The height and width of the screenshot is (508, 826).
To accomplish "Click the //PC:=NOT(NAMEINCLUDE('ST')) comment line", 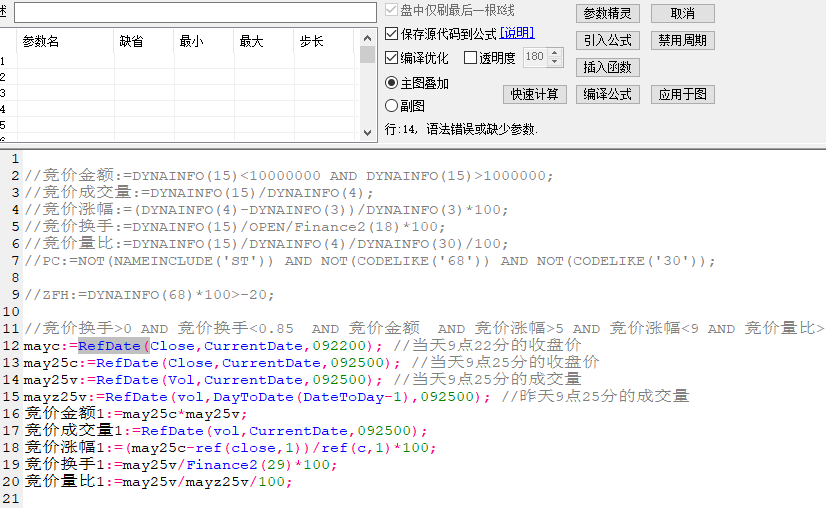I will (370, 261).
